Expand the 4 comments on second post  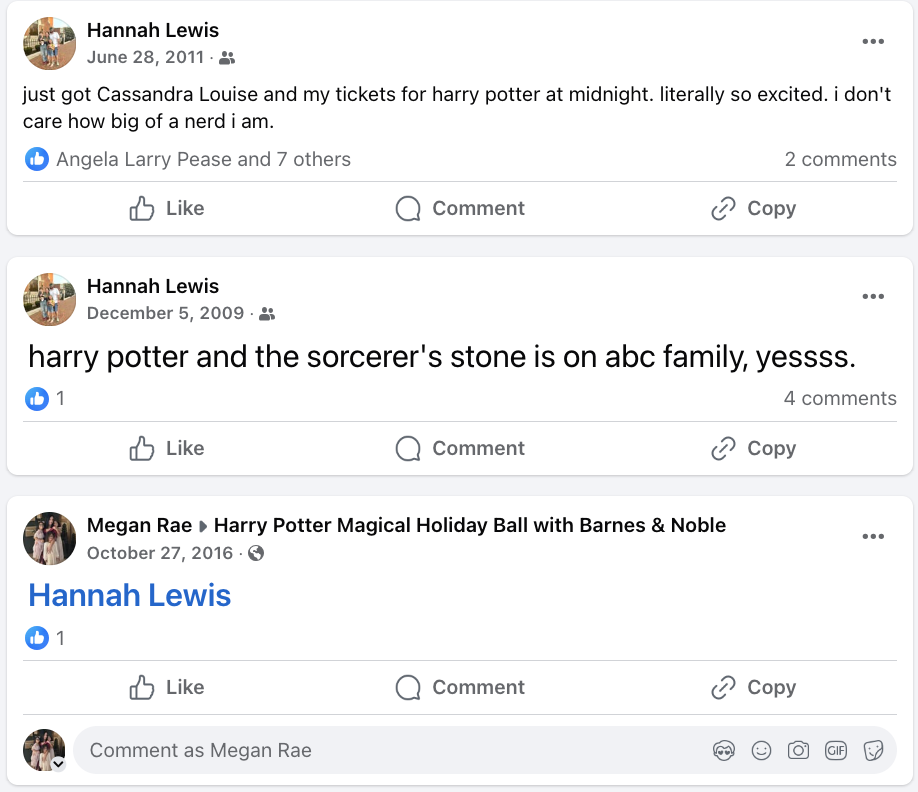pyautogui.click(x=840, y=398)
